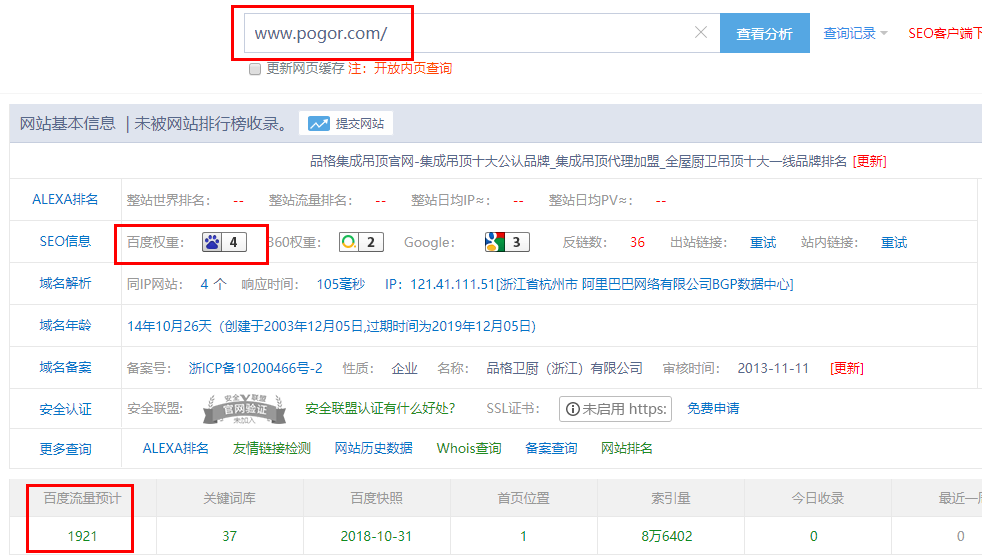Click the 免费申请 SSL link
This screenshot has width=982, height=558.
click(x=713, y=408)
